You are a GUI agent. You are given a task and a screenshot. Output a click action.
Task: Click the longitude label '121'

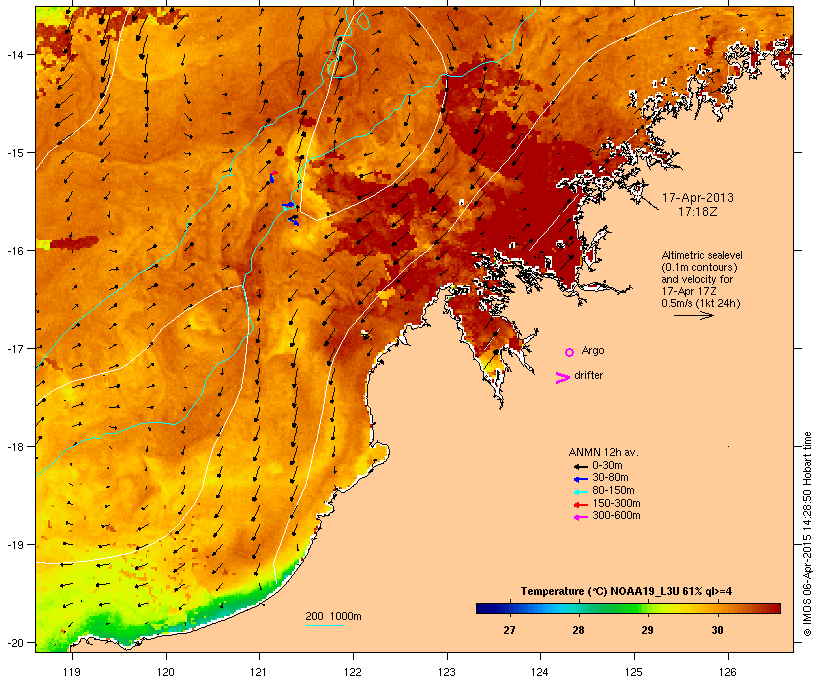point(259,672)
